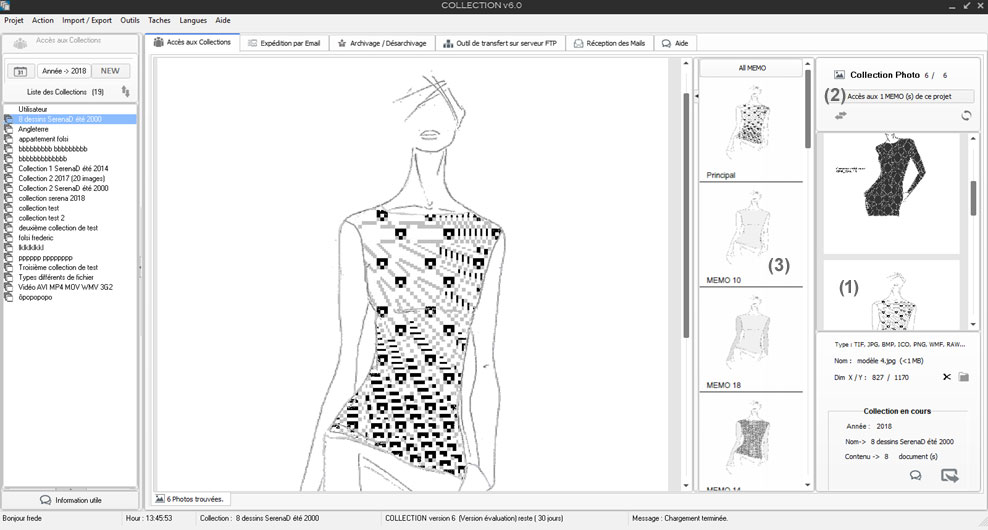Image resolution: width=988 pixels, height=530 pixels.
Task: Click the refresh icon under Collection Photo
Action: [966, 116]
